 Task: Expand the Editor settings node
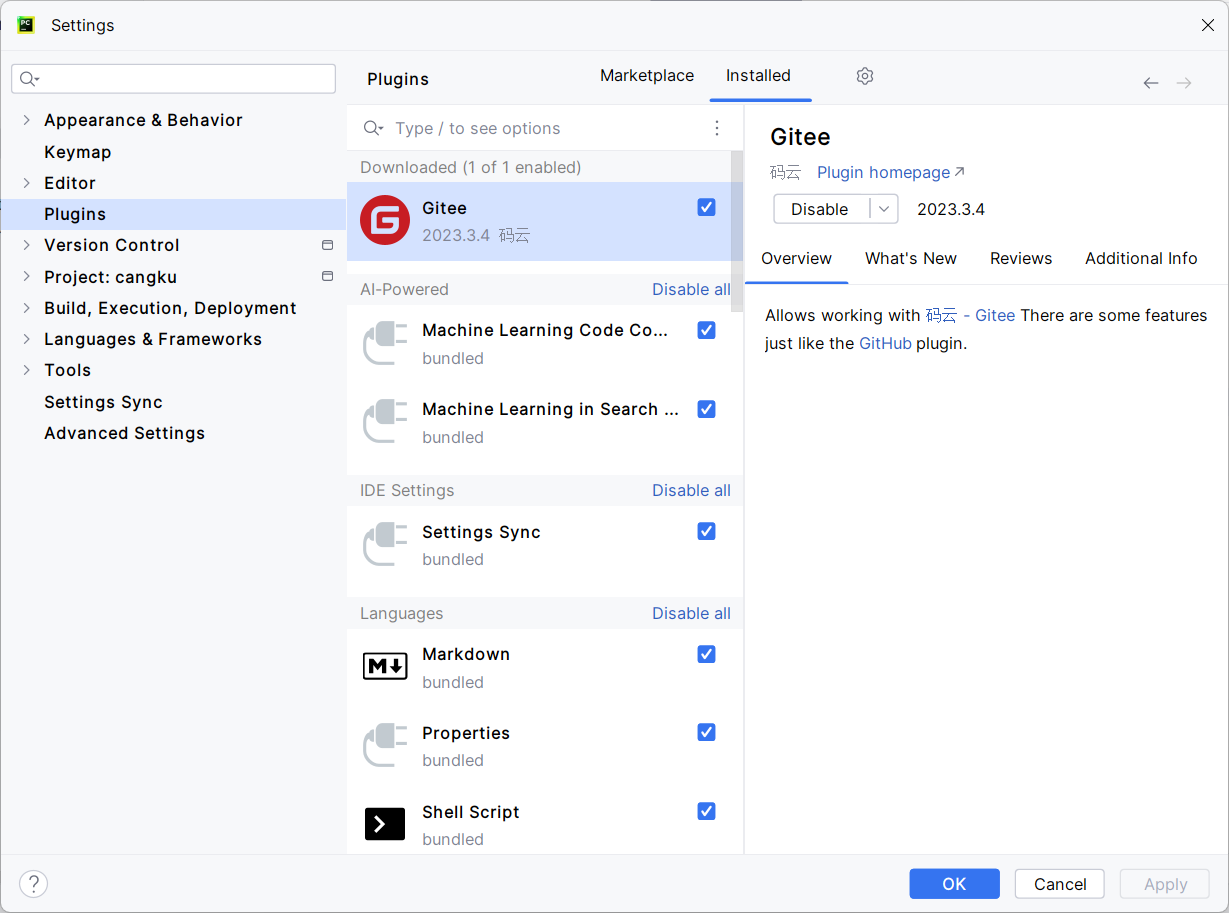click(x=27, y=183)
